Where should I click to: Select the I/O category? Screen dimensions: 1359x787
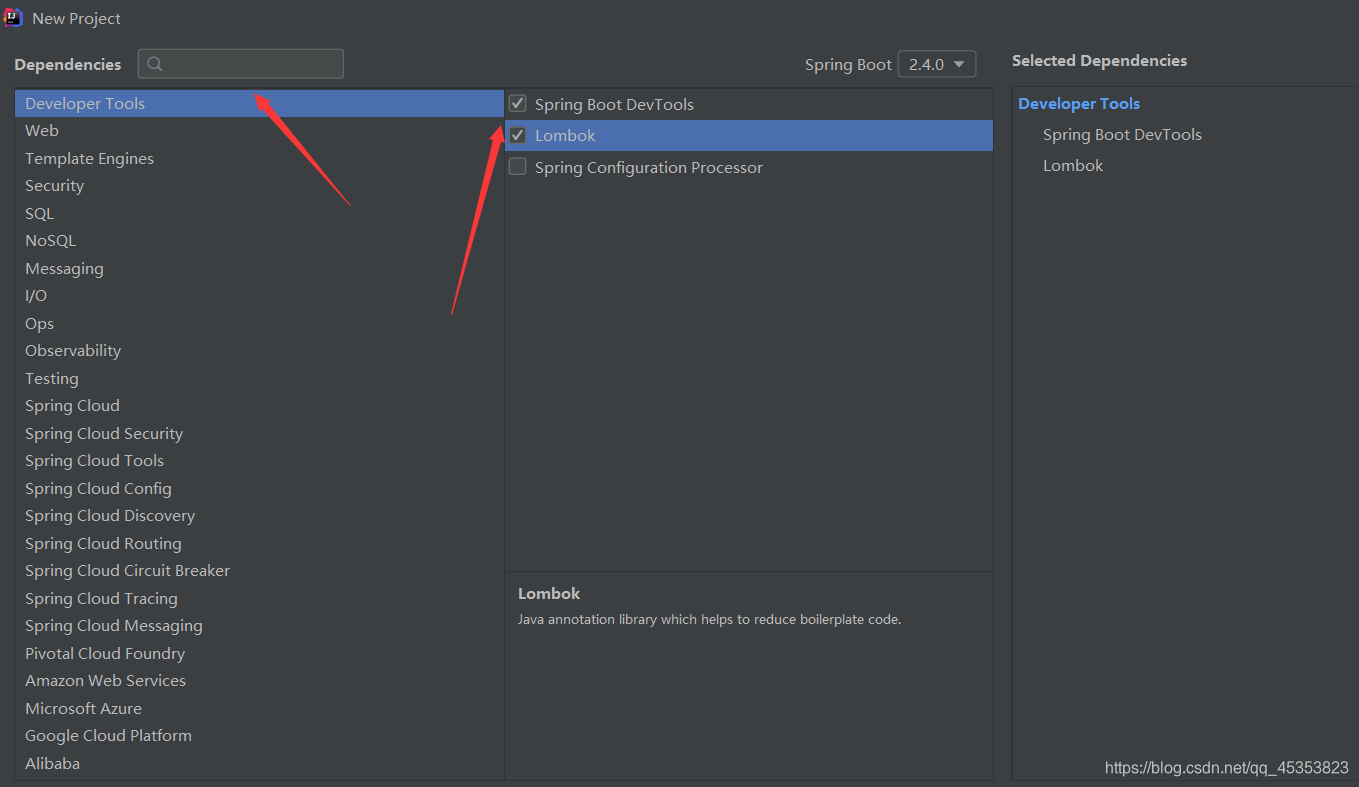click(x=259, y=295)
